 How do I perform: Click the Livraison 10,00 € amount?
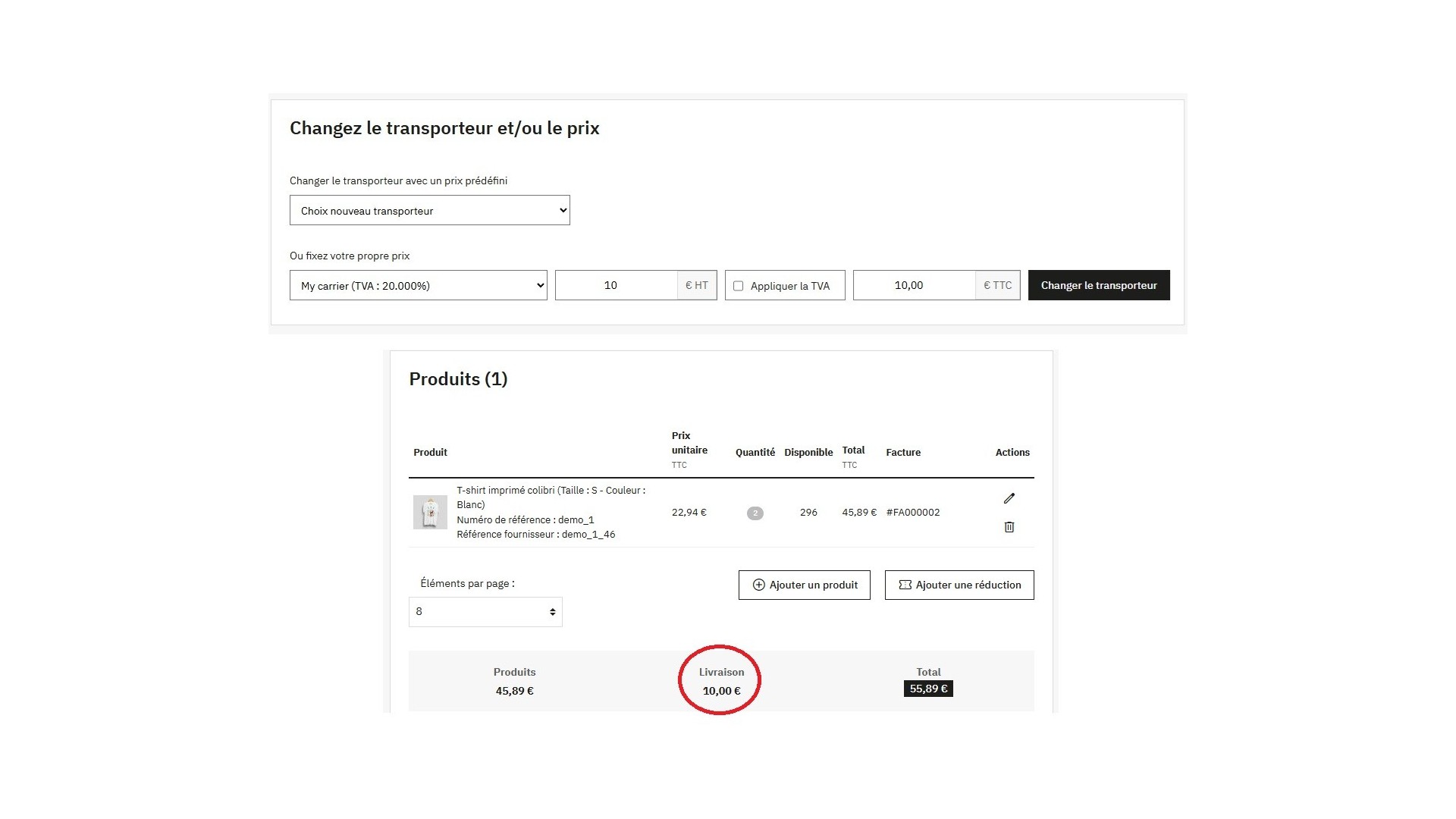721,691
